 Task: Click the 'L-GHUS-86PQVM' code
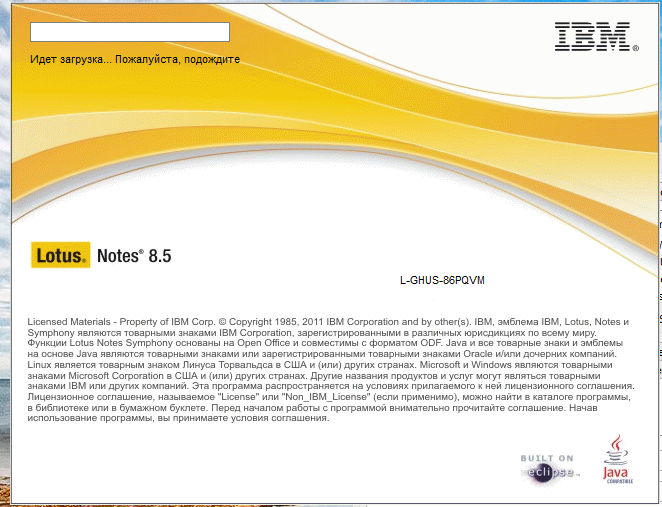(x=442, y=280)
